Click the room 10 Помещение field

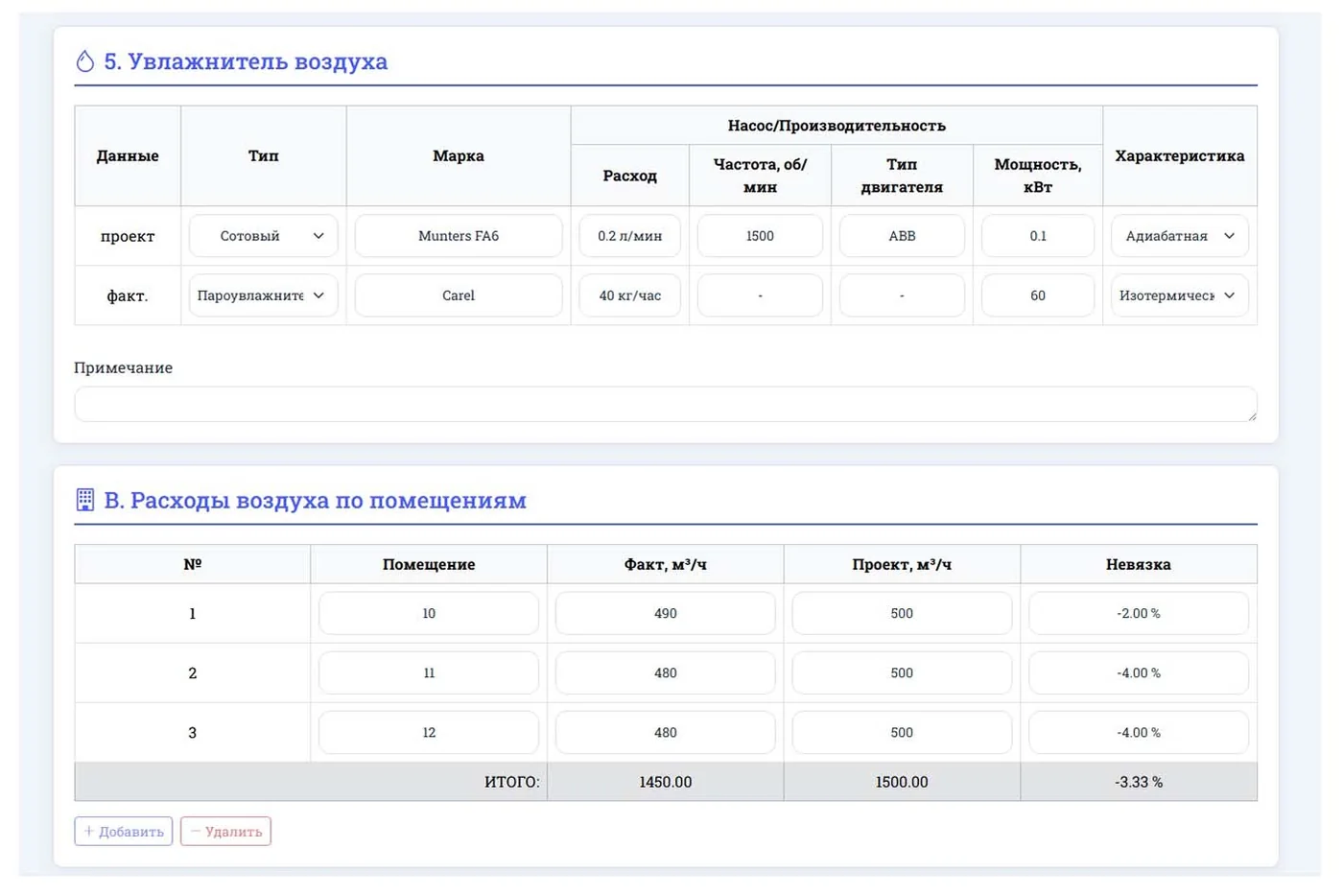(x=429, y=613)
